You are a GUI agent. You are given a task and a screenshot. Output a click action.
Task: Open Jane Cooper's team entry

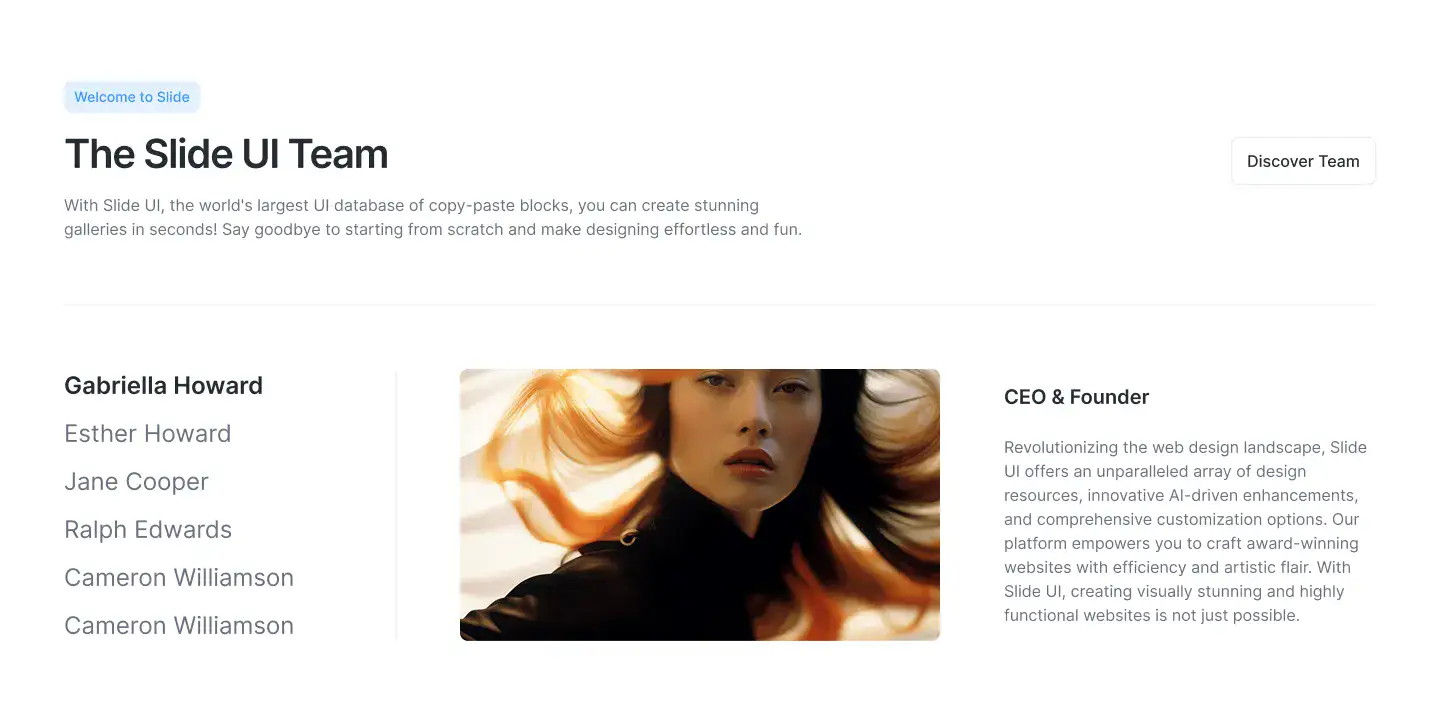pyautogui.click(x=136, y=482)
